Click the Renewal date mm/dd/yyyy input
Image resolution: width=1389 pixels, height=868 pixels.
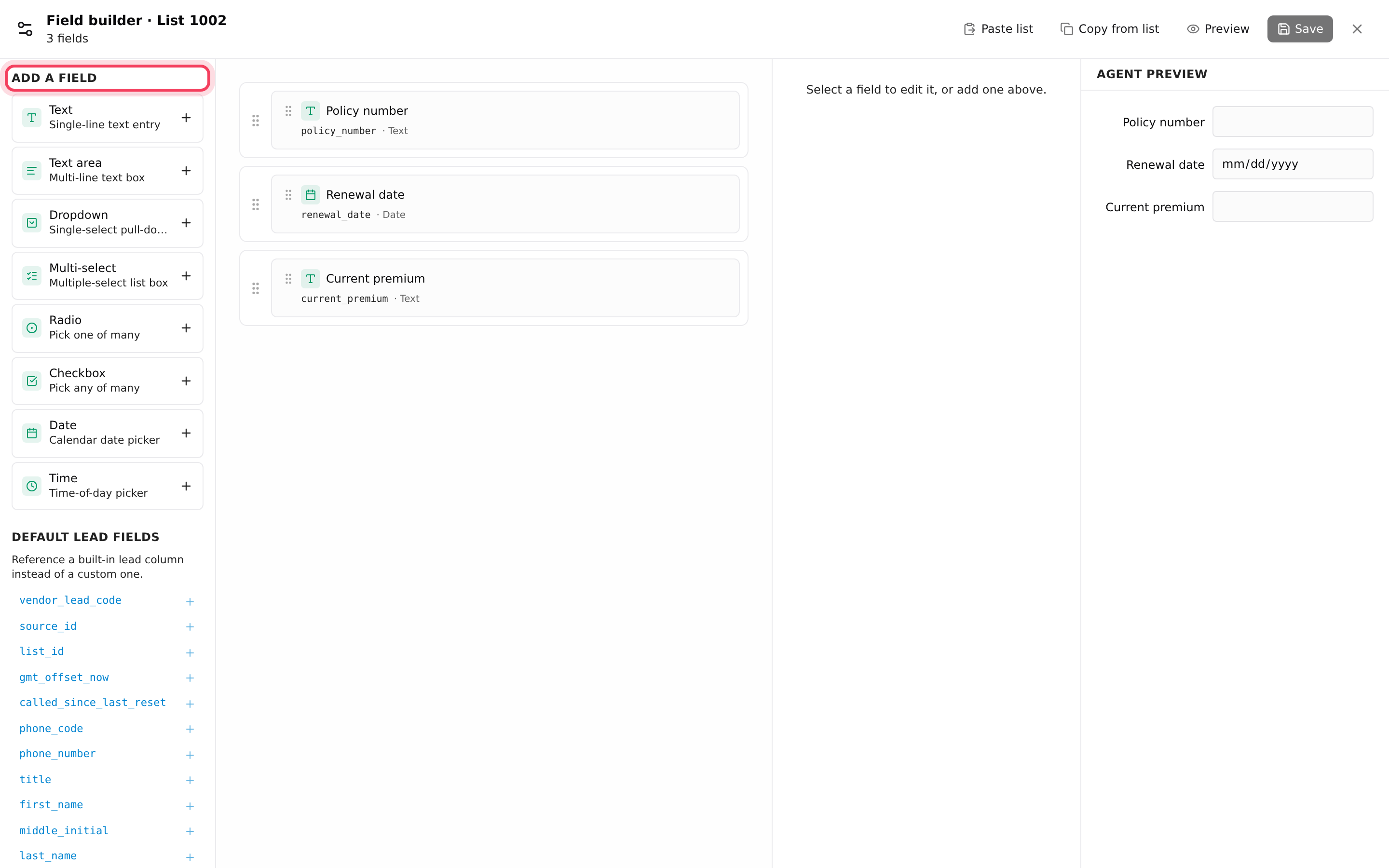pyautogui.click(x=1293, y=164)
